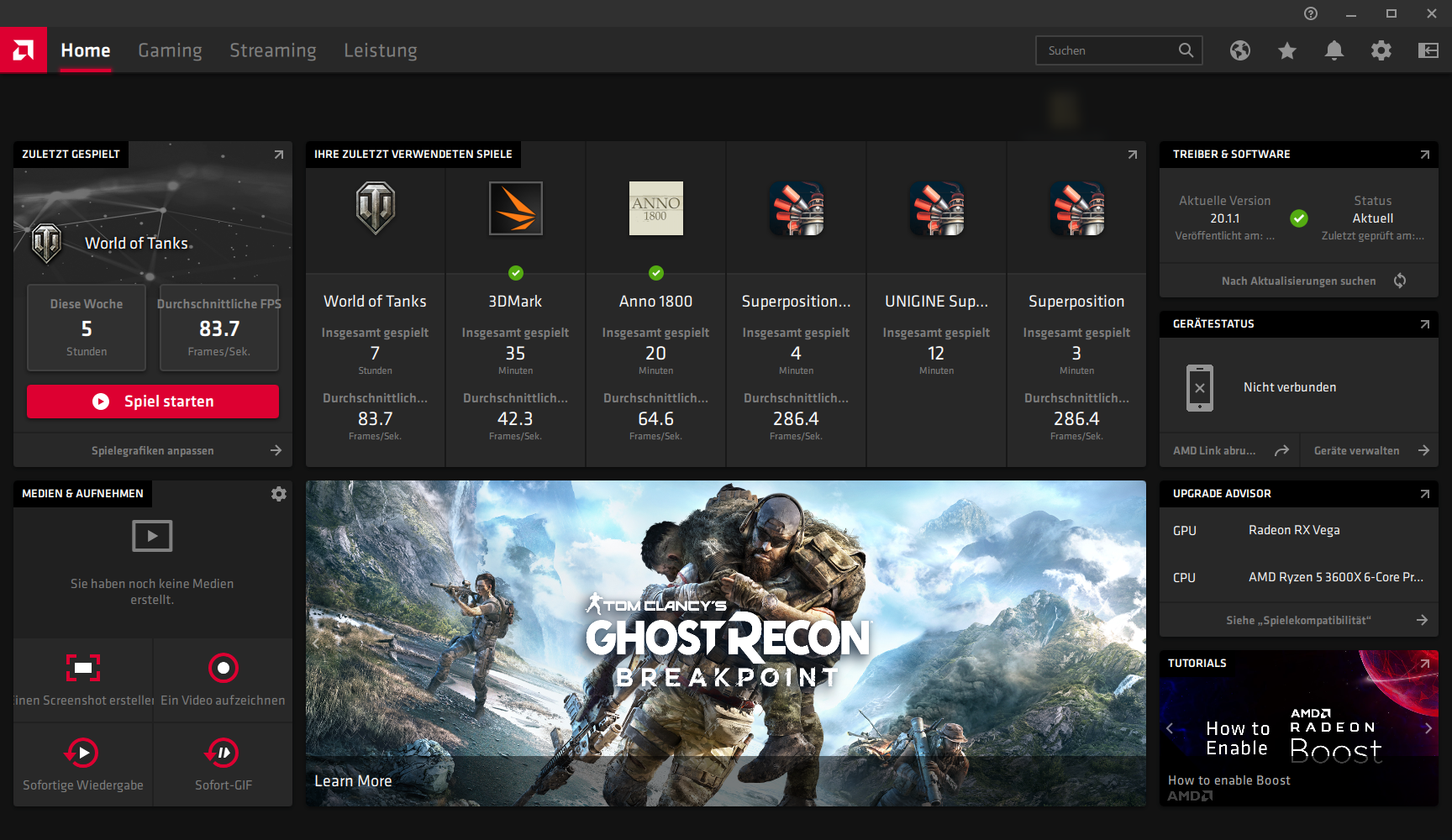Open How to enable Boost tutorial
This screenshot has height=840, width=1452.
1299,728
